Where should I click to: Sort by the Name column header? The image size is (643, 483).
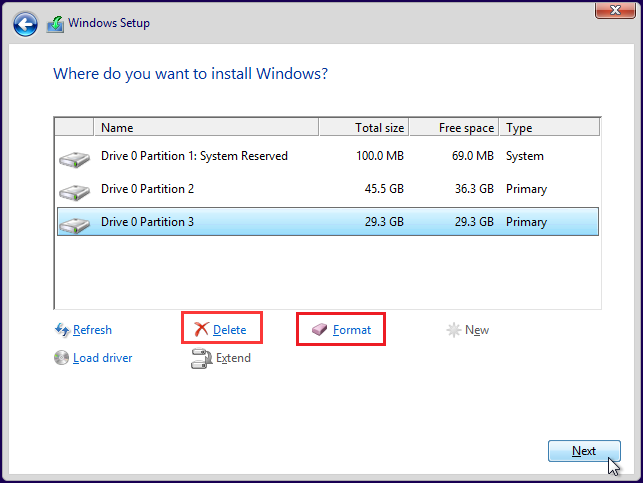click(x=206, y=128)
